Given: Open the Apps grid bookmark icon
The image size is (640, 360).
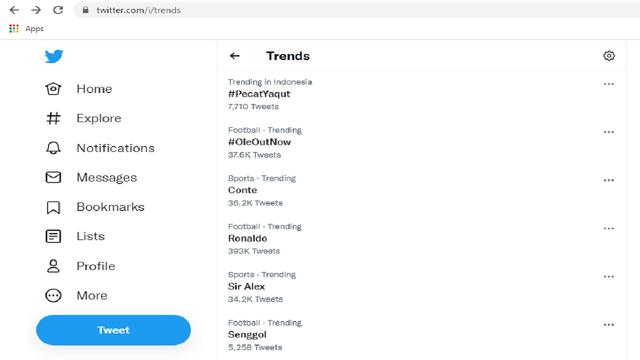Looking at the screenshot, I should pyautogui.click(x=14, y=28).
